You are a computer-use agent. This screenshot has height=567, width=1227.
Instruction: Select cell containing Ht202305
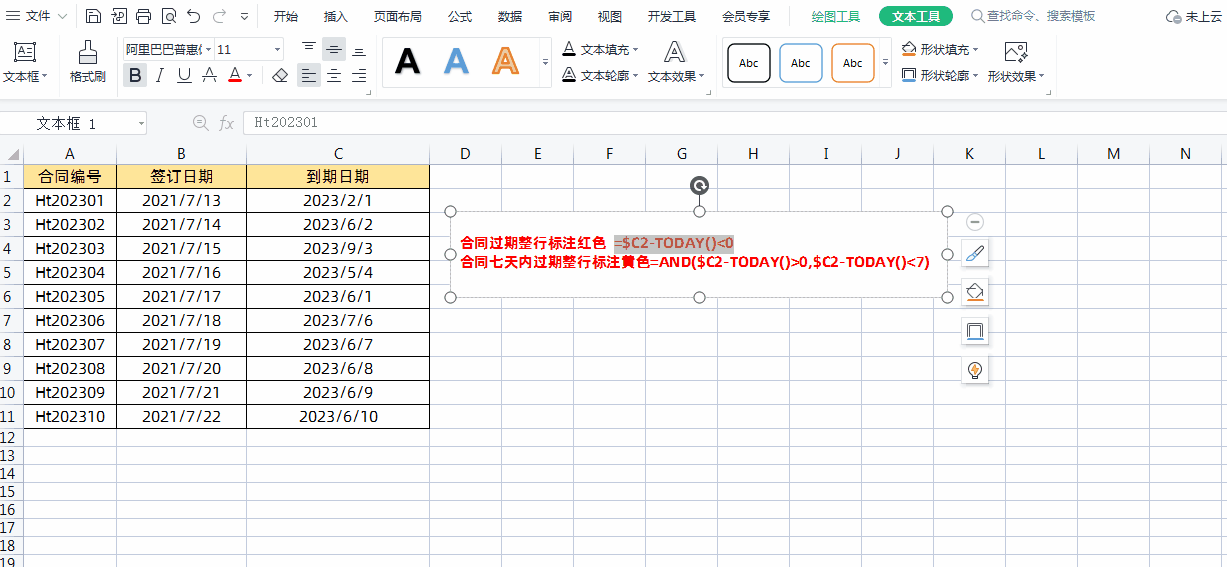70,296
